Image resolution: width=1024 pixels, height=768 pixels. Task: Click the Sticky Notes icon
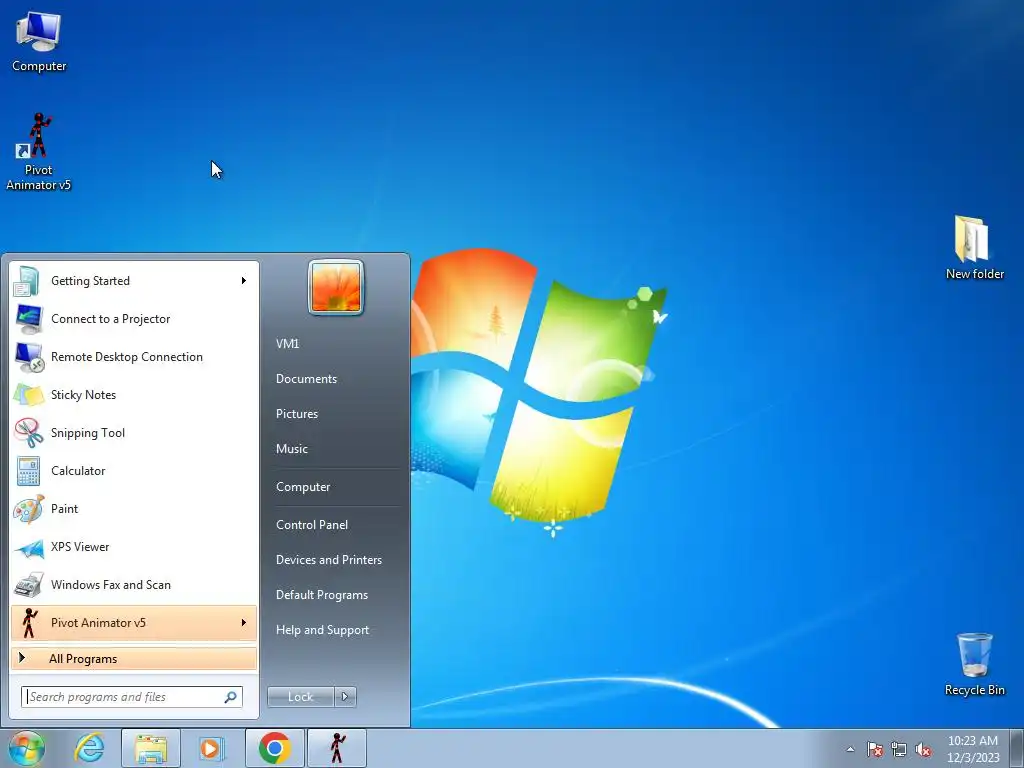click(28, 394)
